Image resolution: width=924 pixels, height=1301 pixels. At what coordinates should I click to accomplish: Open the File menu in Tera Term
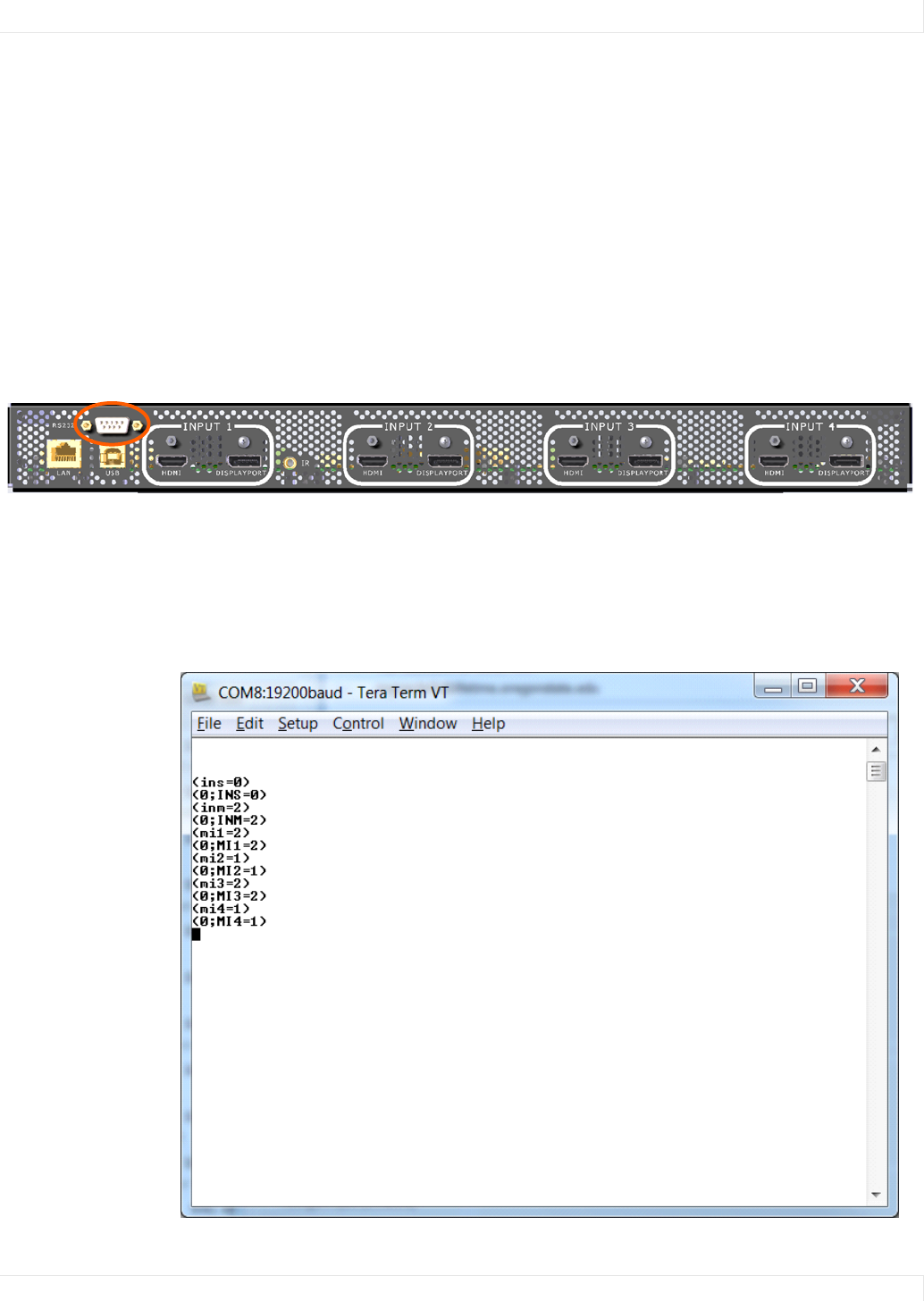tap(208, 724)
